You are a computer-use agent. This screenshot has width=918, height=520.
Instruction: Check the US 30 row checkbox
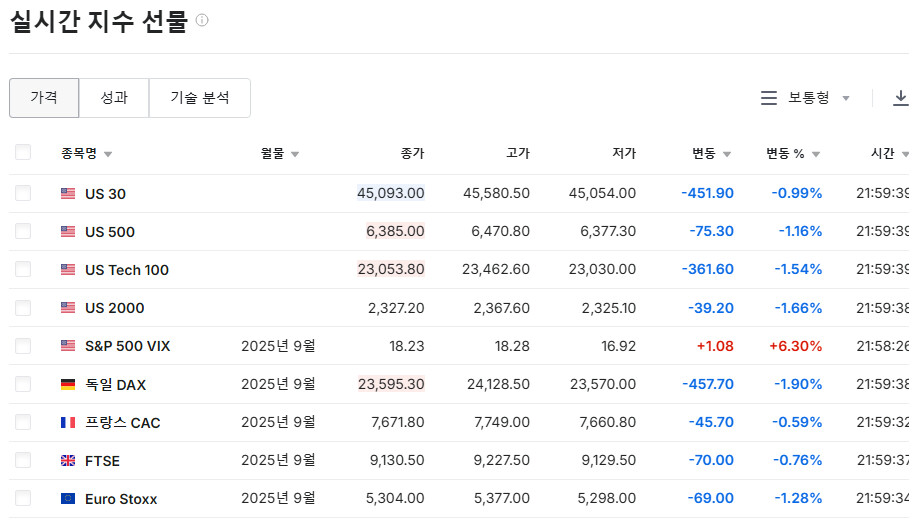coord(23,193)
